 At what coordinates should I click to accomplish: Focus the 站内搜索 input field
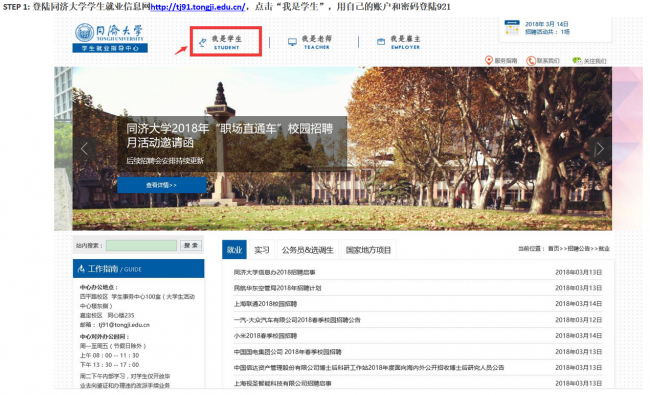141,245
